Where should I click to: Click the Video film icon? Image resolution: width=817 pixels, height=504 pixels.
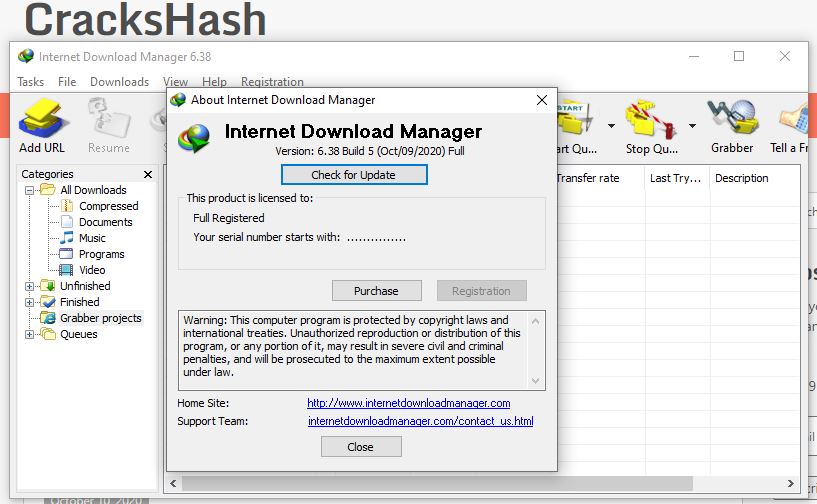coord(66,270)
